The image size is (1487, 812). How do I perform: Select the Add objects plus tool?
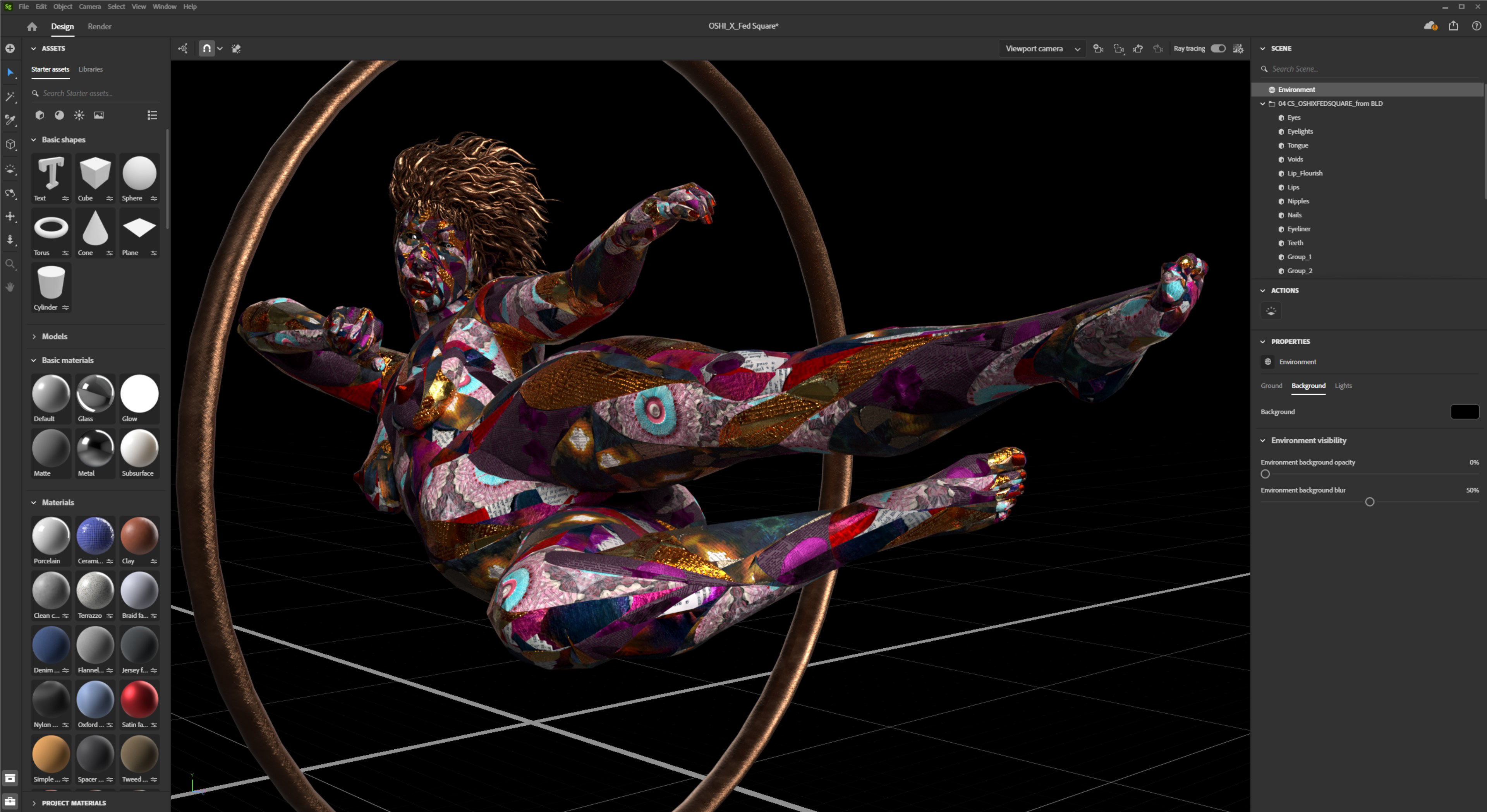[x=10, y=48]
